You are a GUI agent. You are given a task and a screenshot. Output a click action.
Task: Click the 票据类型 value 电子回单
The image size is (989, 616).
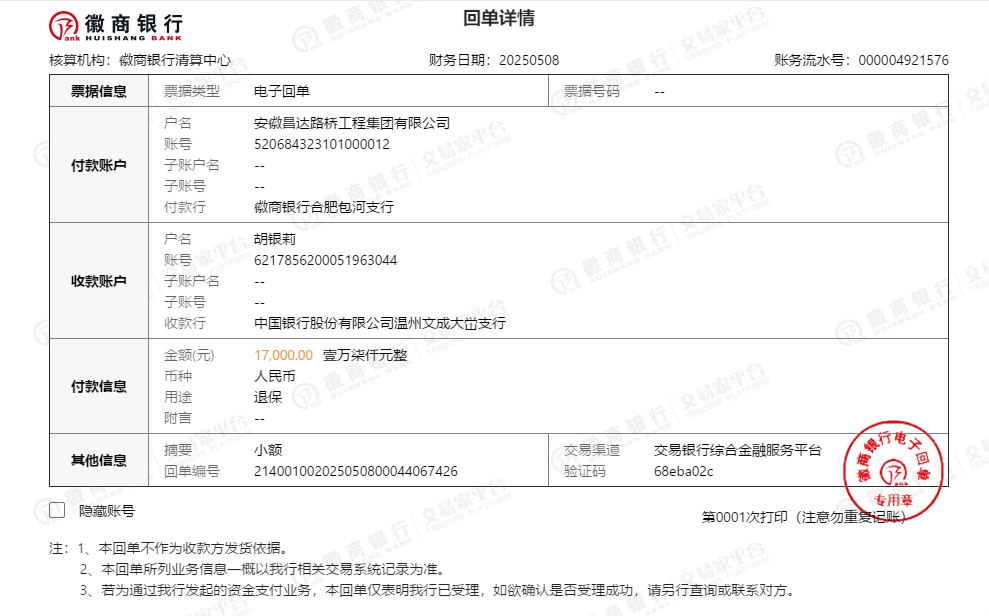(282, 91)
